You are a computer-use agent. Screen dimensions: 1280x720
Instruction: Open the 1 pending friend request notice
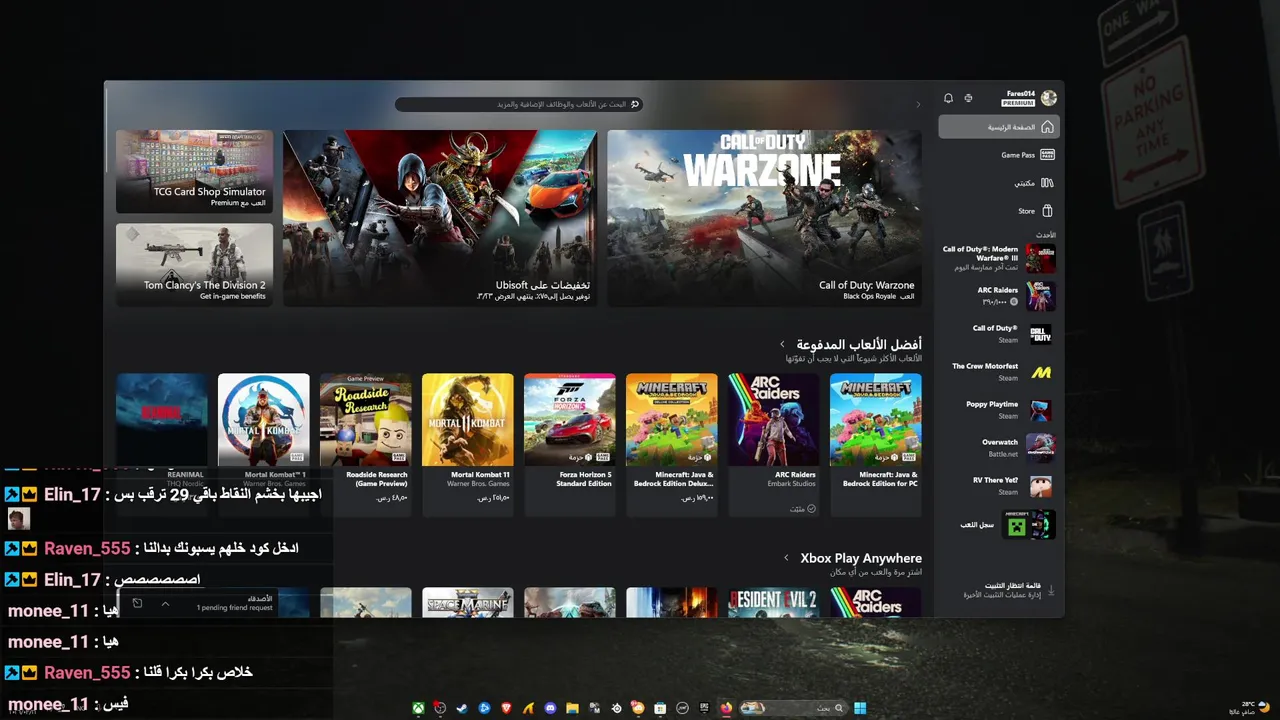[x=235, y=608]
